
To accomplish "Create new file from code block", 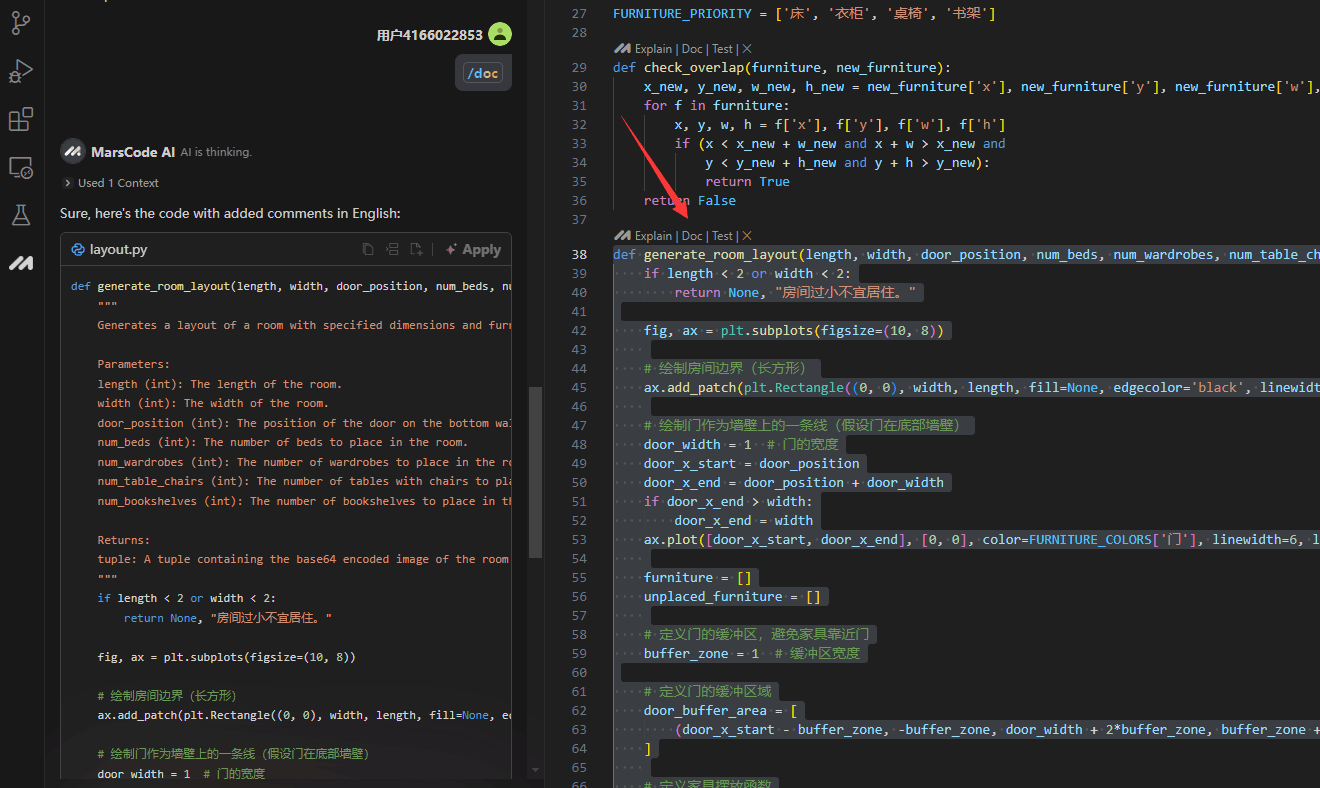I will pos(416,249).
